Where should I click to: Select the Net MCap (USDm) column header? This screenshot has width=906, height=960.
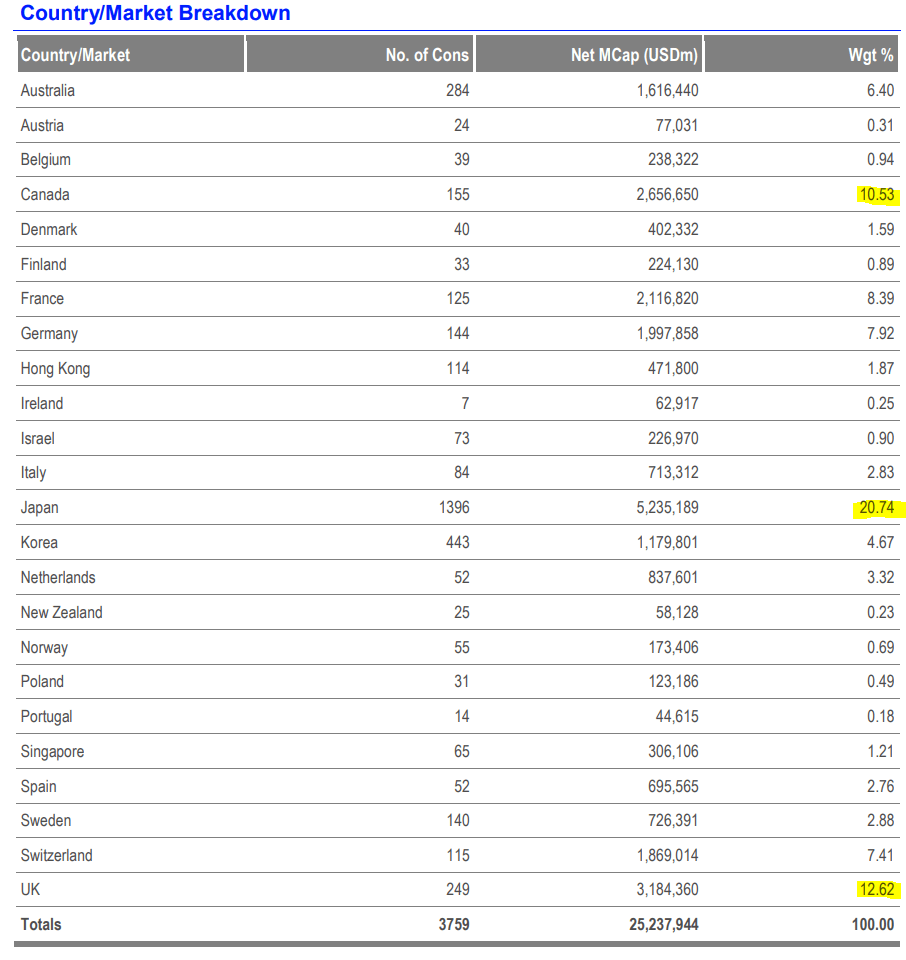coord(634,55)
